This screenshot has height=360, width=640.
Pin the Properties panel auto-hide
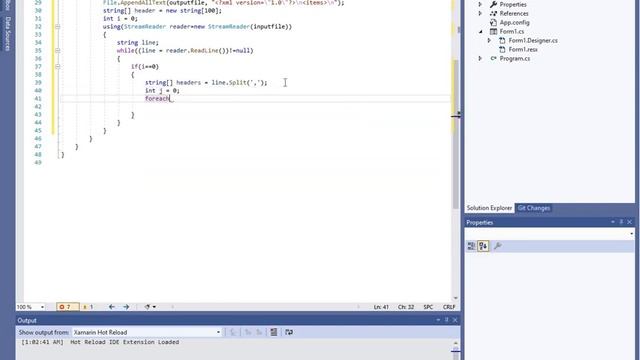622,222
